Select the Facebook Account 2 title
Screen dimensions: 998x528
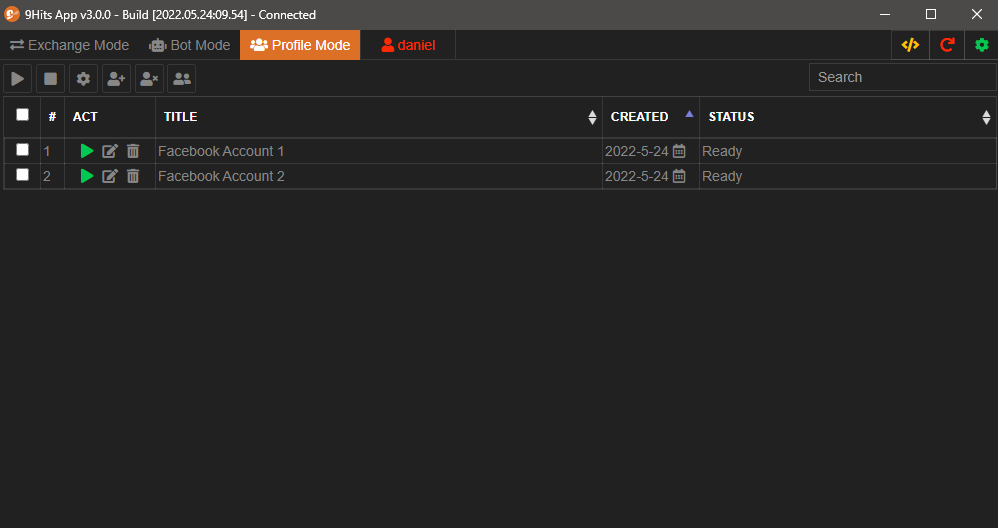pyautogui.click(x=221, y=176)
